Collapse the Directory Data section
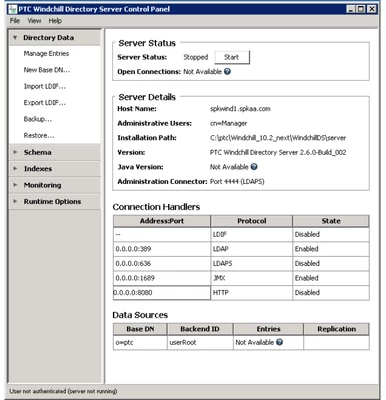 15,38
